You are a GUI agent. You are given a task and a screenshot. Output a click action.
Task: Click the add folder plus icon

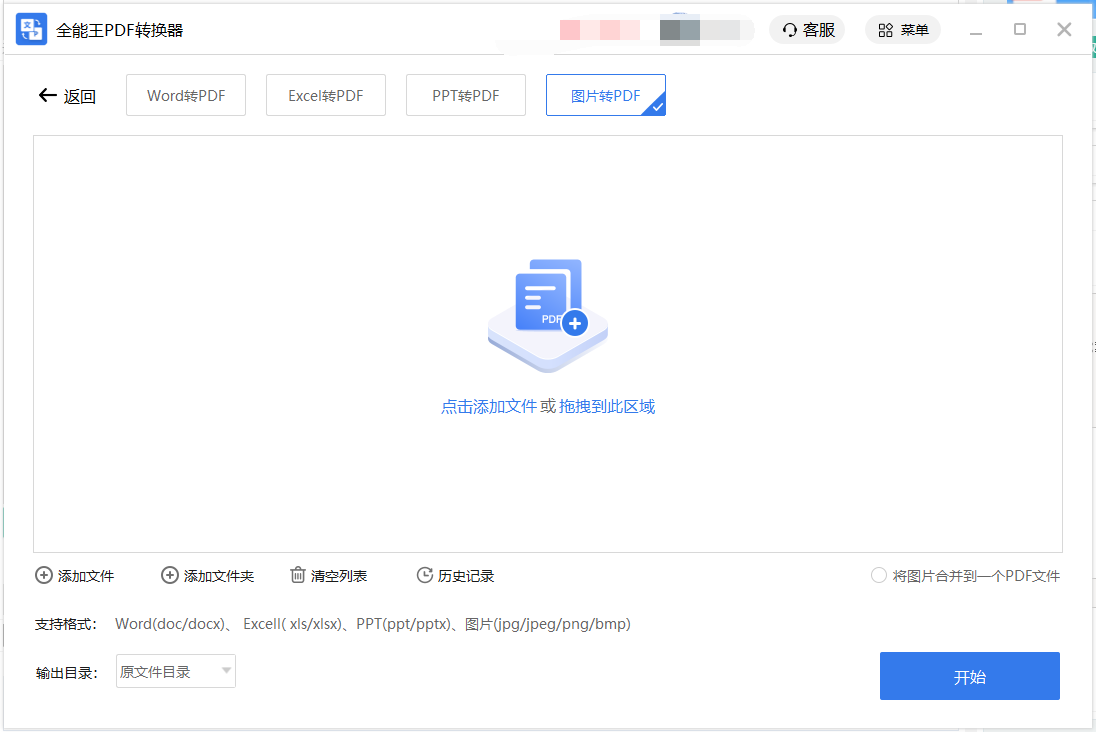(x=170, y=575)
